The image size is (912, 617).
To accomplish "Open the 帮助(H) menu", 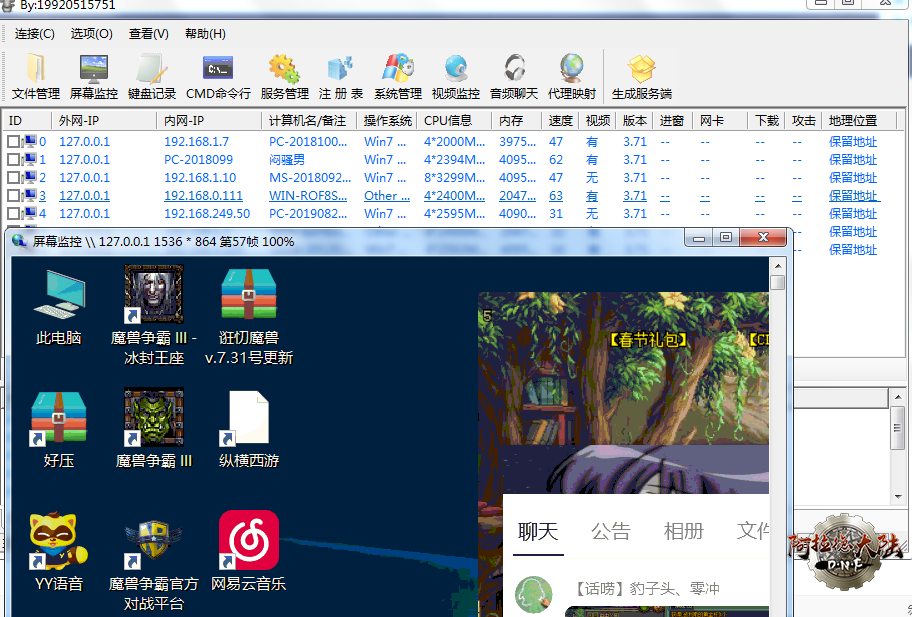I will tap(205, 34).
